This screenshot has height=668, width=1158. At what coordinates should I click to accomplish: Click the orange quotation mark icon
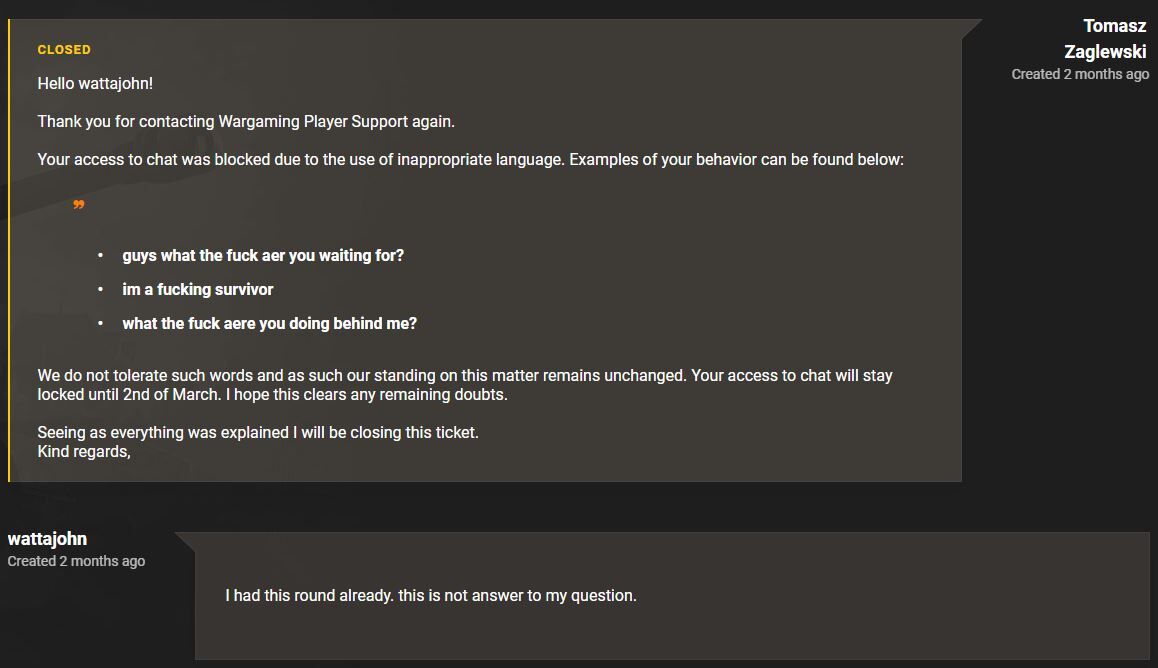coord(79,205)
